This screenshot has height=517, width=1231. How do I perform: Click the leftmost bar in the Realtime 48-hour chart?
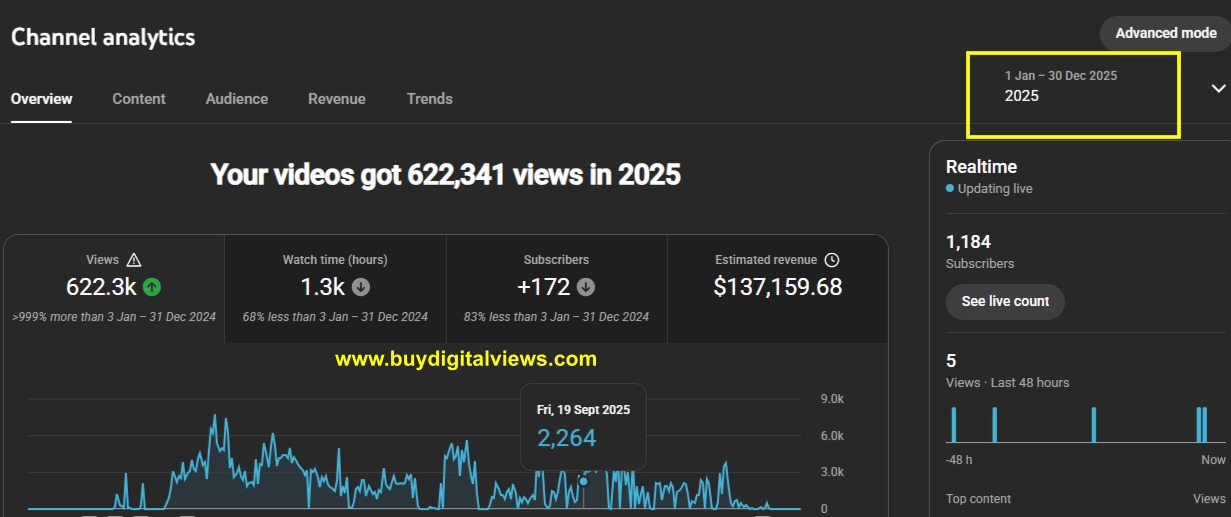(x=953, y=424)
